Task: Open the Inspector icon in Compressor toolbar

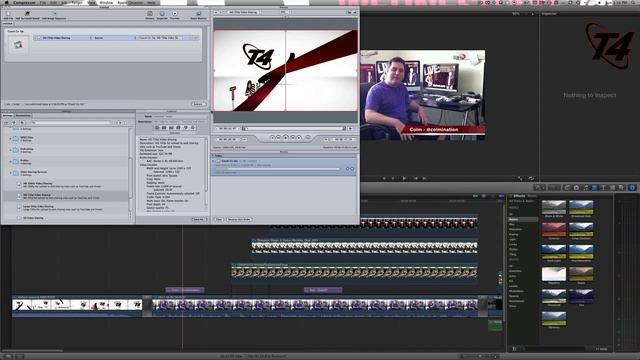Action: [x=162, y=15]
